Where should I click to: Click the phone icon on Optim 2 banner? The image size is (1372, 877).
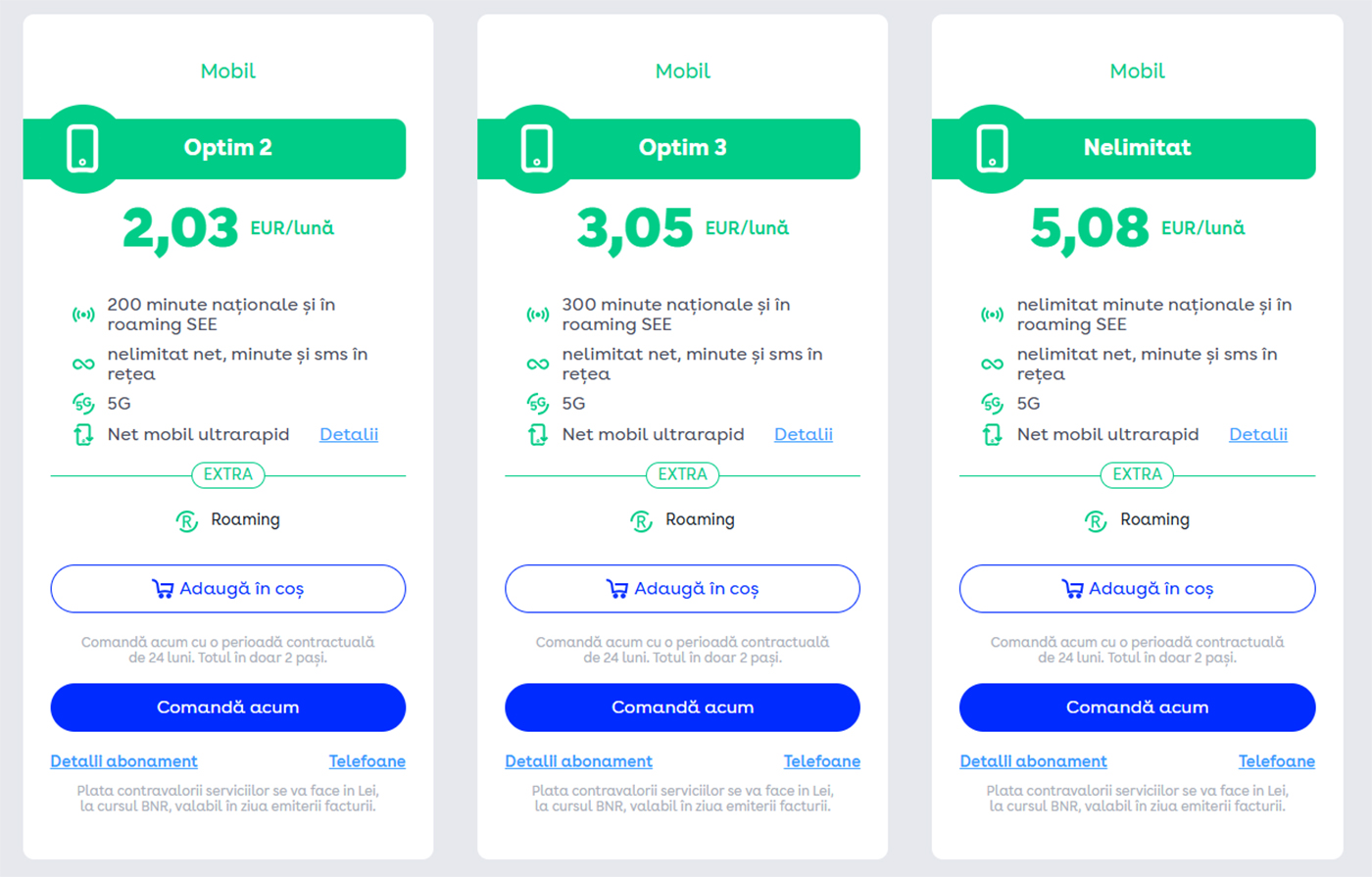click(82, 149)
